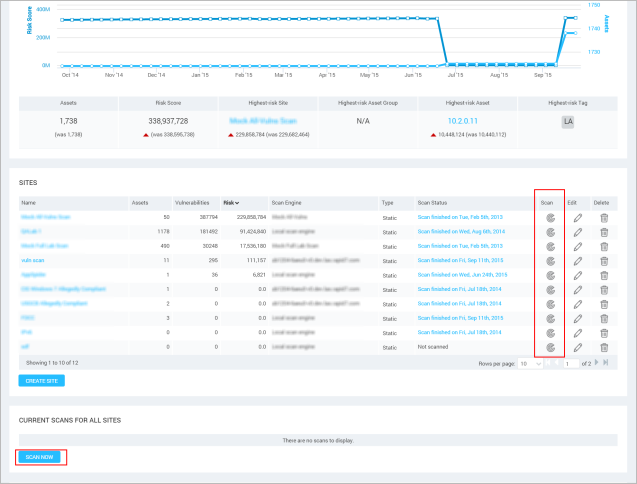This screenshot has width=637, height=484.
Task: Edit the site with 490 assets
Action: (x=577, y=244)
